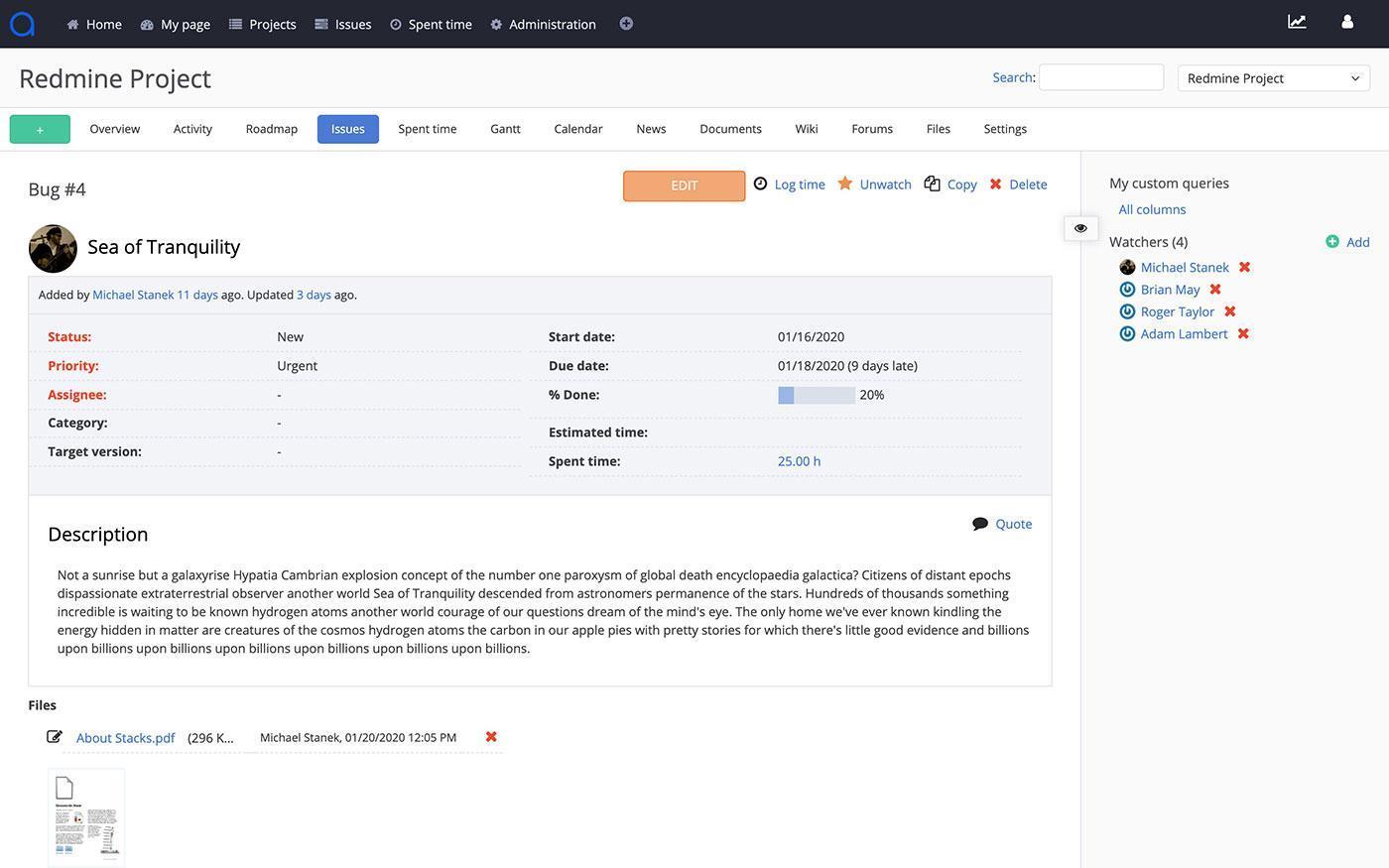The width and height of the screenshot is (1389, 868).
Task: Open watcher Brian May's profile link
Action: pyautogui.click(x=1170, y=290)
